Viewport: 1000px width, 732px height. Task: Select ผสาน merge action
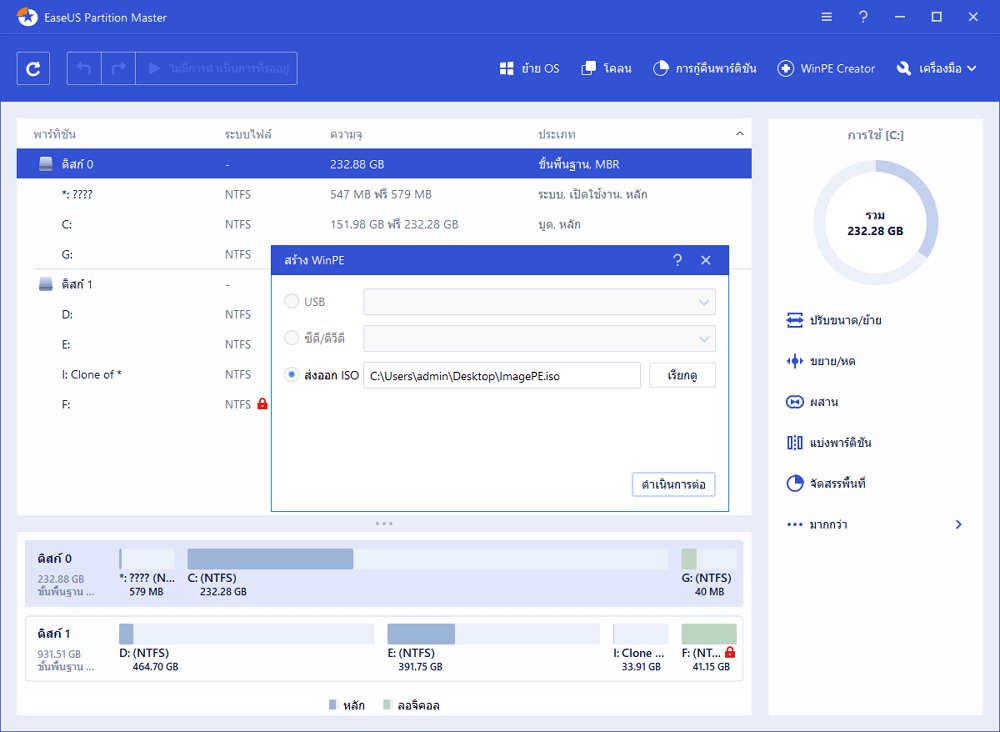[812, 402]
